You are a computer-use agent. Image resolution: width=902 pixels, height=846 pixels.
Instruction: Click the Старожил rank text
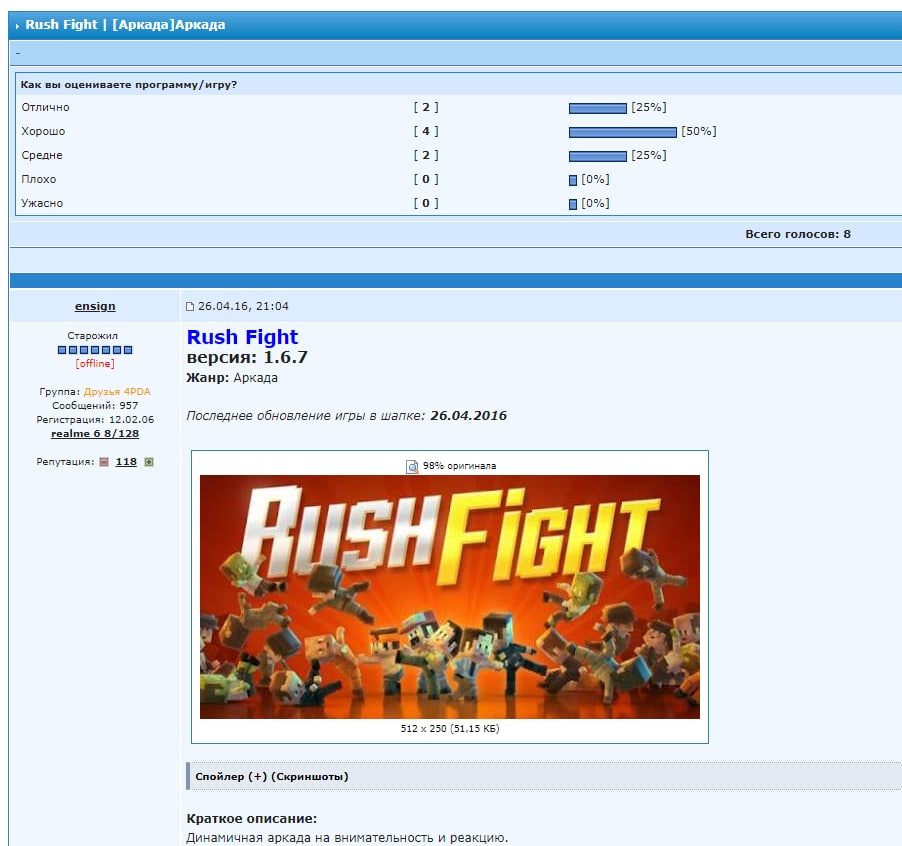tap(93, 335)
